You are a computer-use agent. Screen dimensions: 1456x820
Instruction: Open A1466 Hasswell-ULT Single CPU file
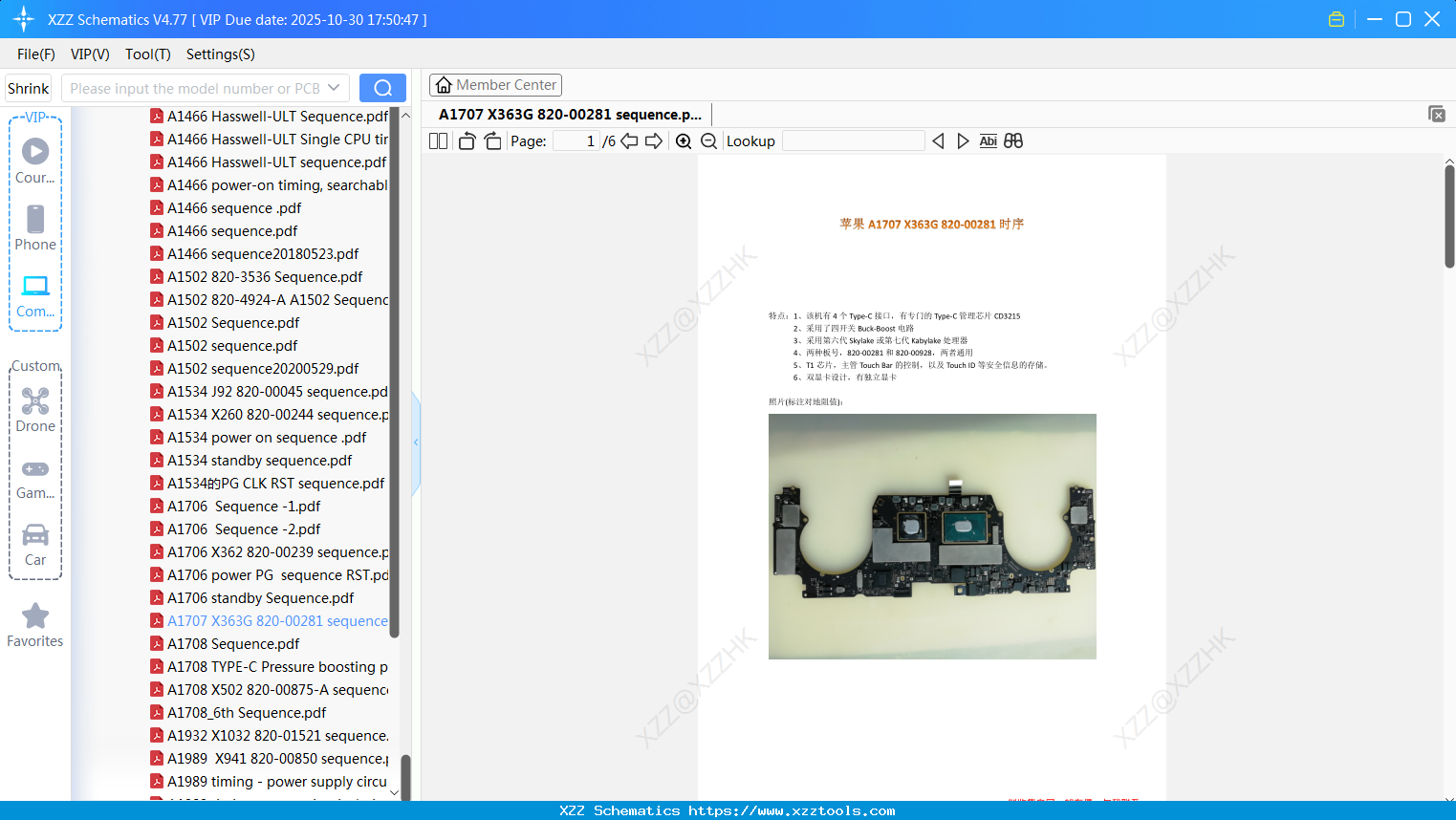(x=270, y=140)
